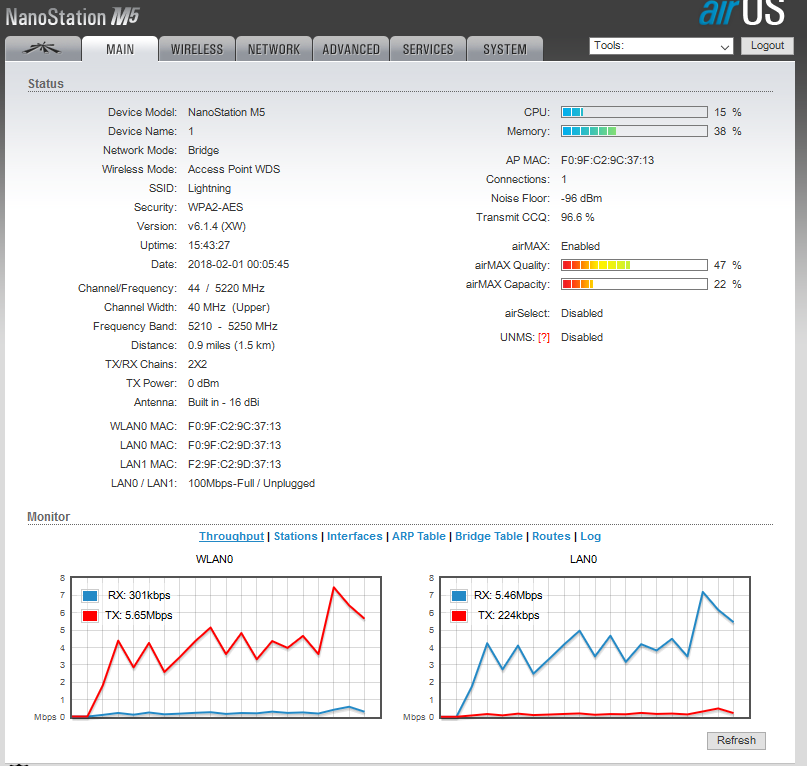
Task: Click the airMAX Quality bar
Action: click(634, 265)
